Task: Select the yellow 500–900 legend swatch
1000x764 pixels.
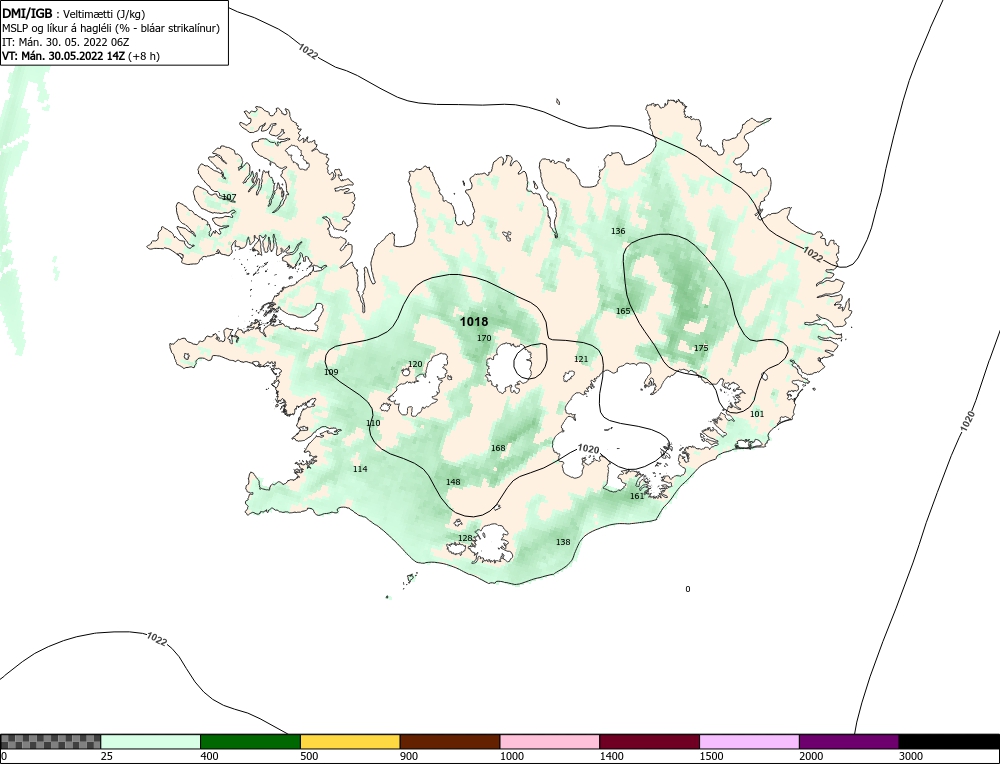Action: tap(350, 741)
